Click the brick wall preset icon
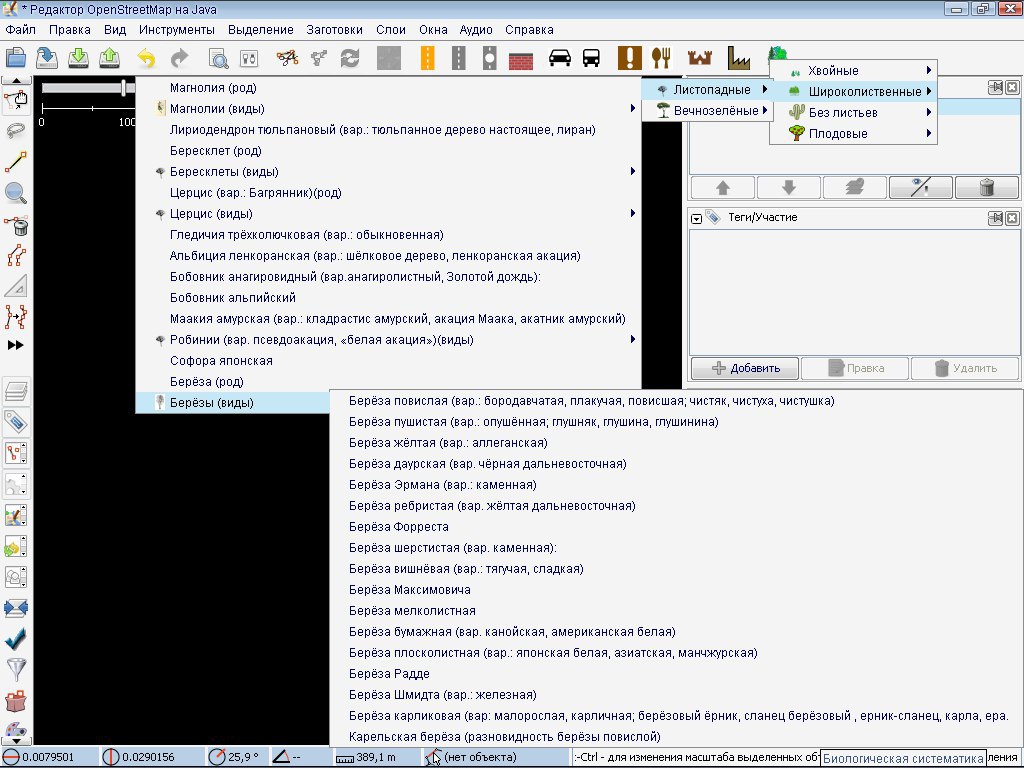Screen dimensions: 1024x768 tap(521, 58)
